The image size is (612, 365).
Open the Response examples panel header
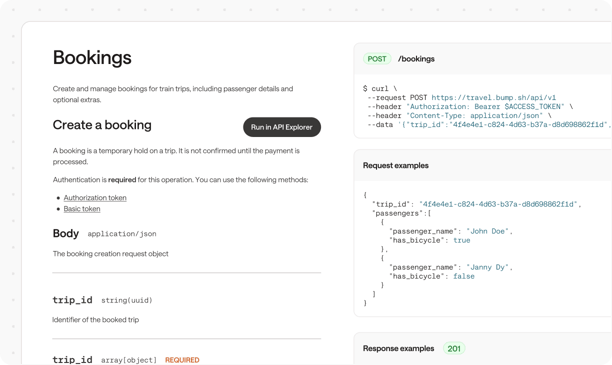399,348
